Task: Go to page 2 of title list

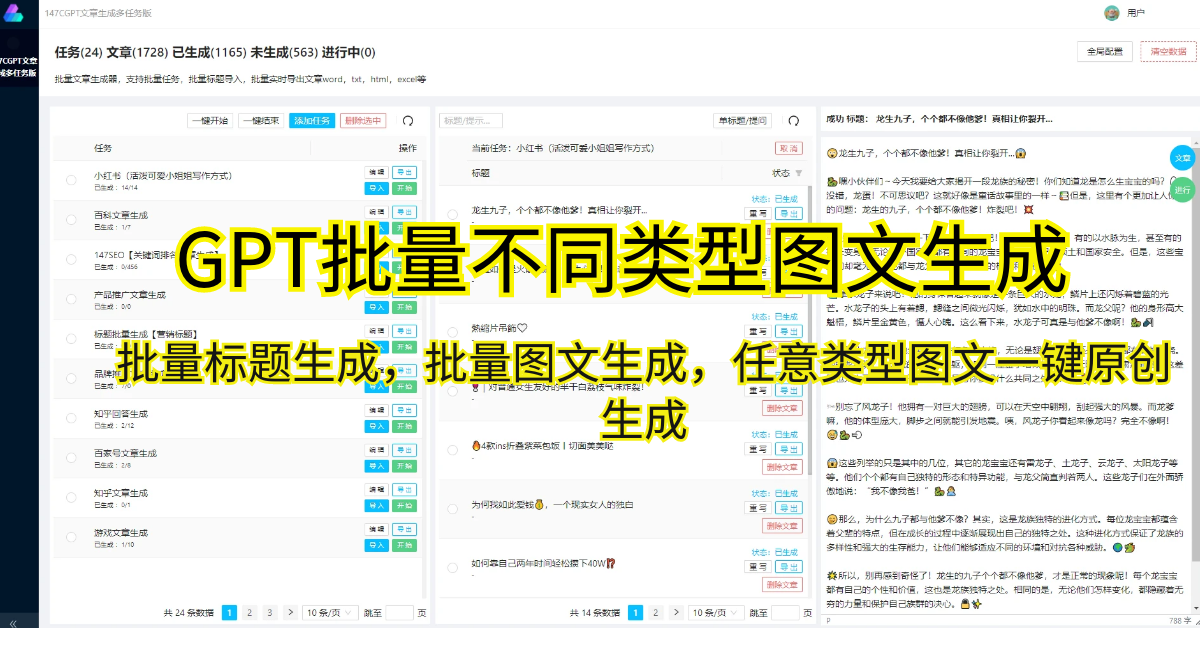Action: tap(656, 612)
